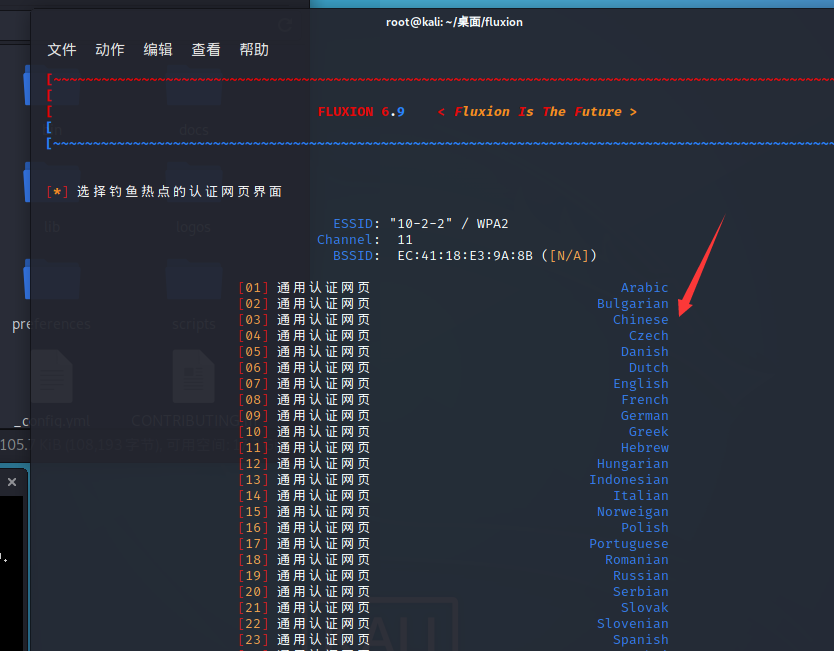834x651 pixels.
Task: Click option number [20] in list
Action: (x=253, y=591)
